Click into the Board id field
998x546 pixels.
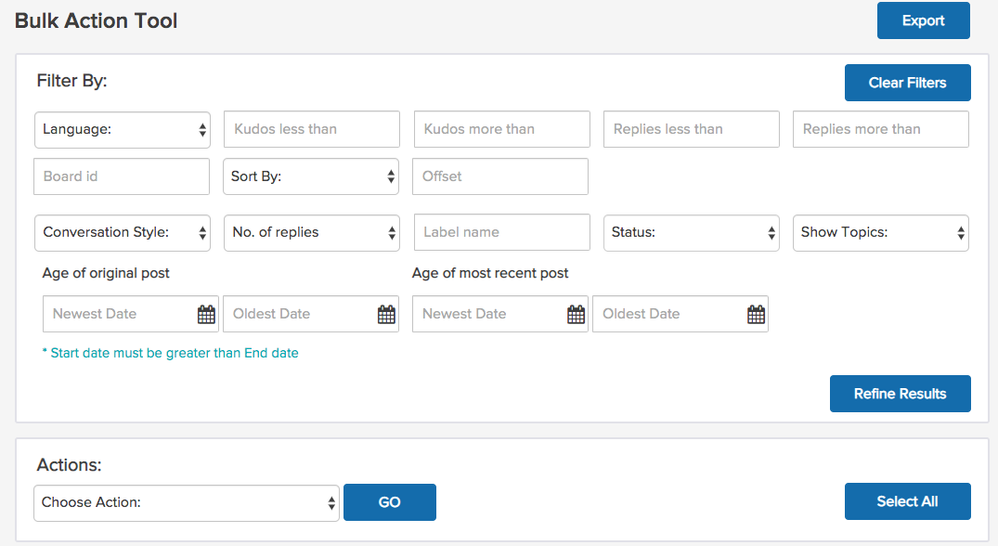coord(122,177)
